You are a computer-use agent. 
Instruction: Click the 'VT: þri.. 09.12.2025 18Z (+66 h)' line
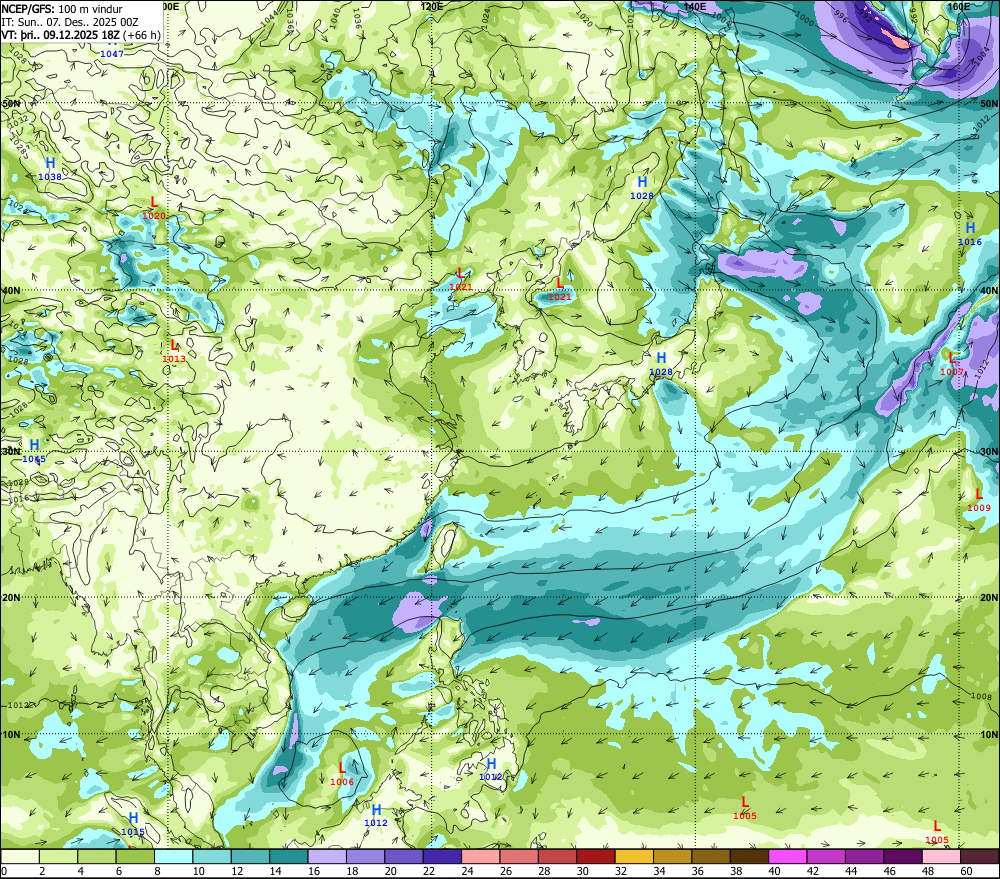[80, 35]
